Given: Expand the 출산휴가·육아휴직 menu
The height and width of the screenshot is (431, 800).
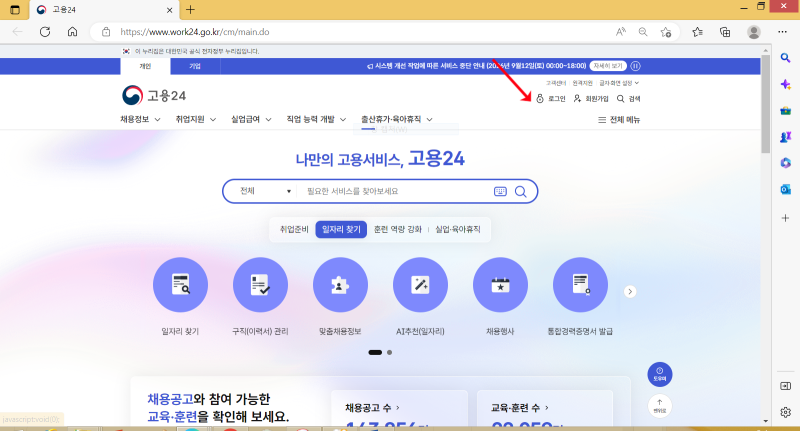Looking at the screenshot, I should tap(396, 119).
